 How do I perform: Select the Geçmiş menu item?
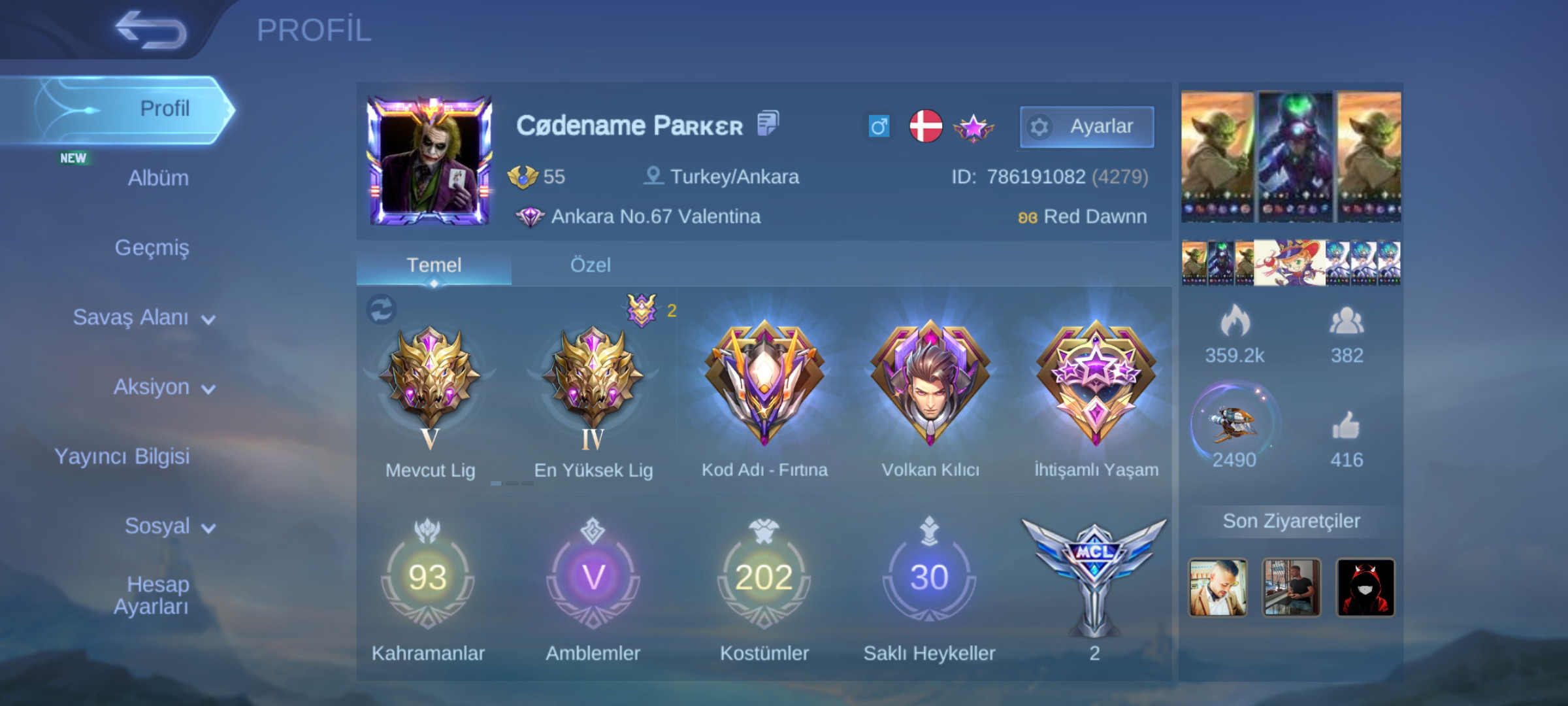coord(152,248)
